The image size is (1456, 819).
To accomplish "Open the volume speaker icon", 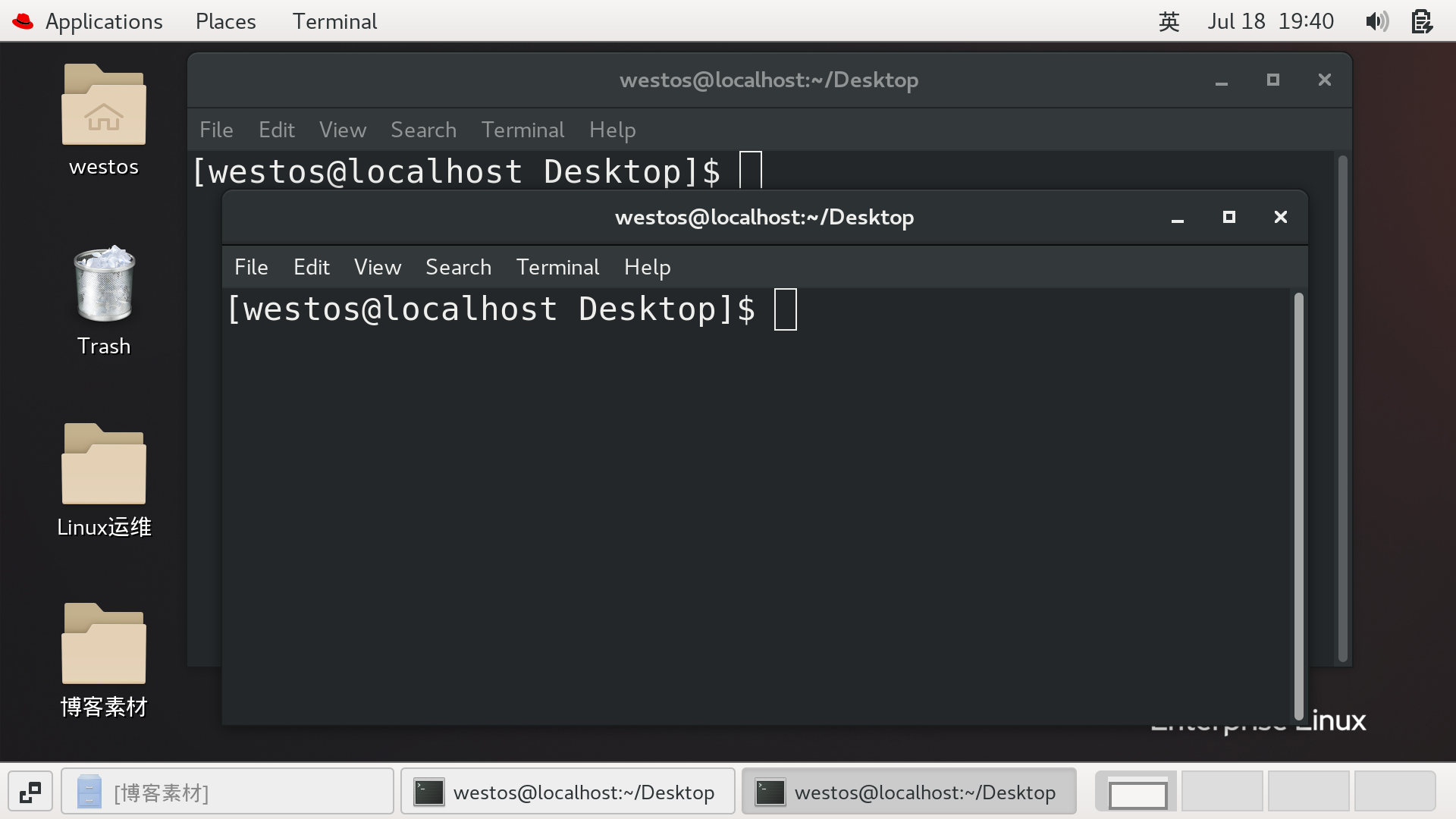I will pyautogui.click(x=1377, y=21).
